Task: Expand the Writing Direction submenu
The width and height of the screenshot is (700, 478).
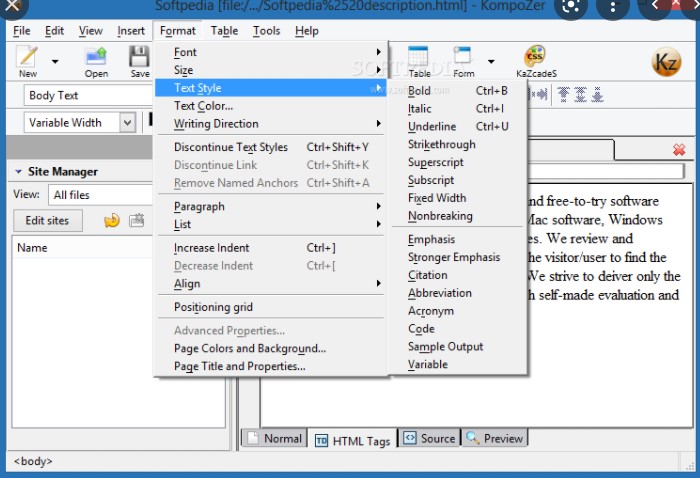Action: pyautogui.click(x=271, y=124)
